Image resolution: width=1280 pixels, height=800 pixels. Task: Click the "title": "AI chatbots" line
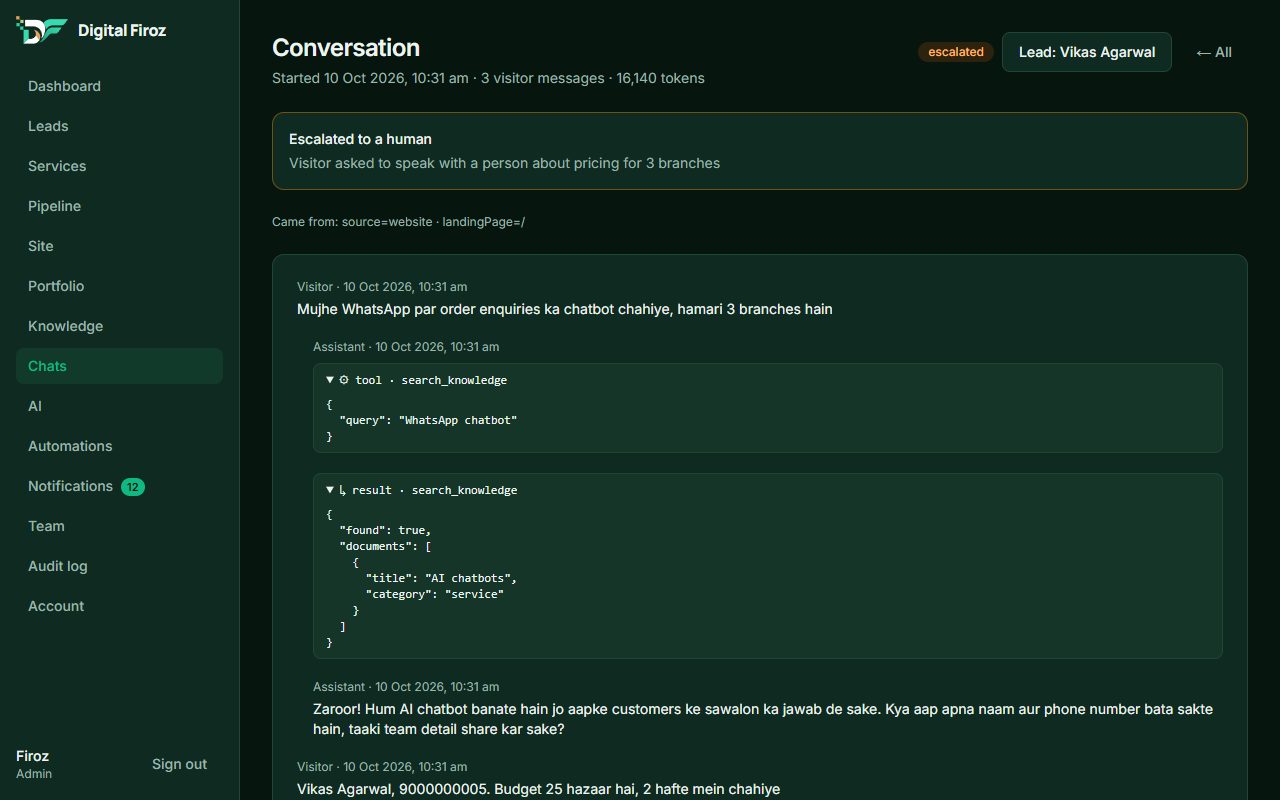441,578
